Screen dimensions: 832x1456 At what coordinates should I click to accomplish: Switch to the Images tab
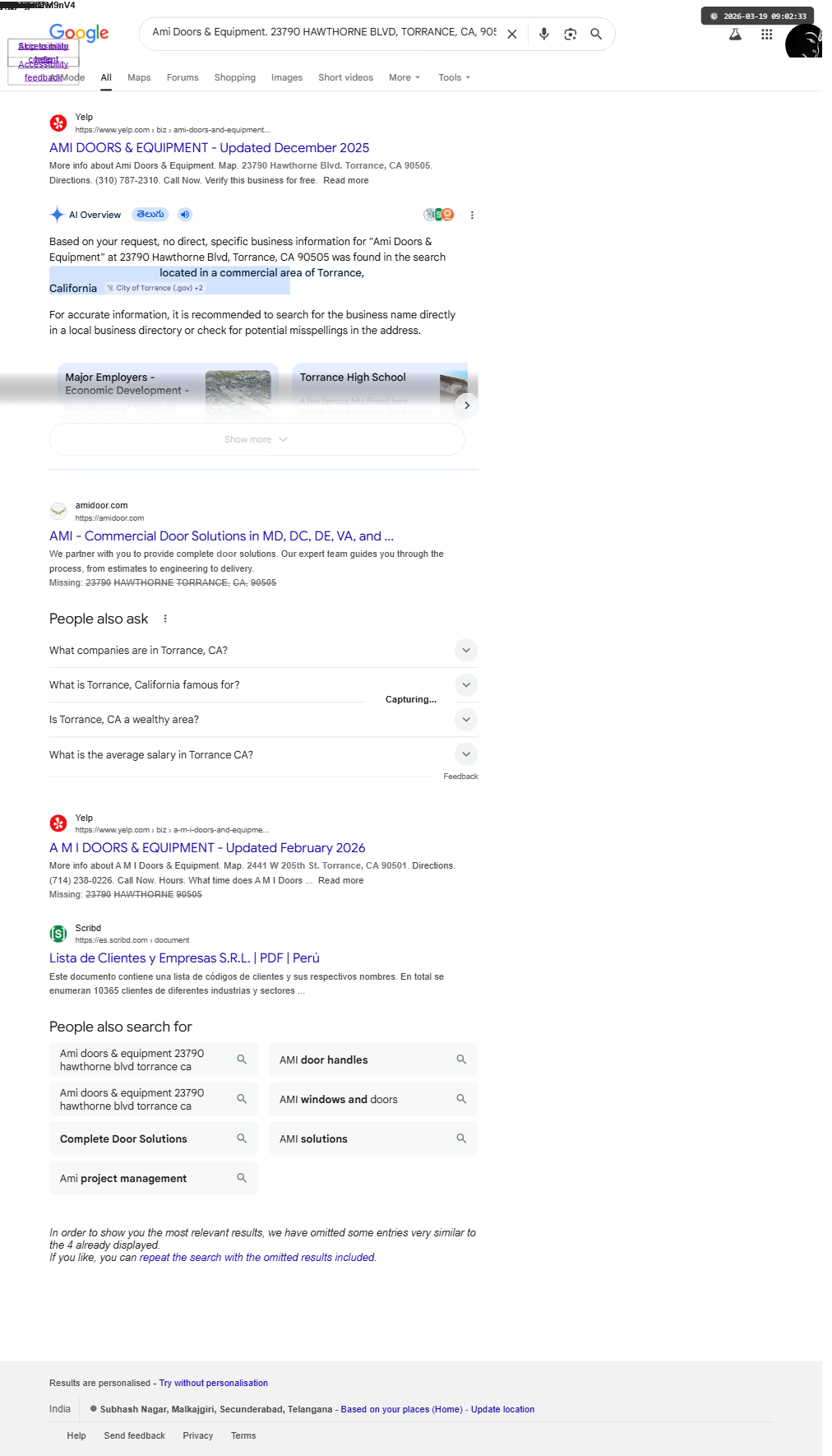point(287,77)
